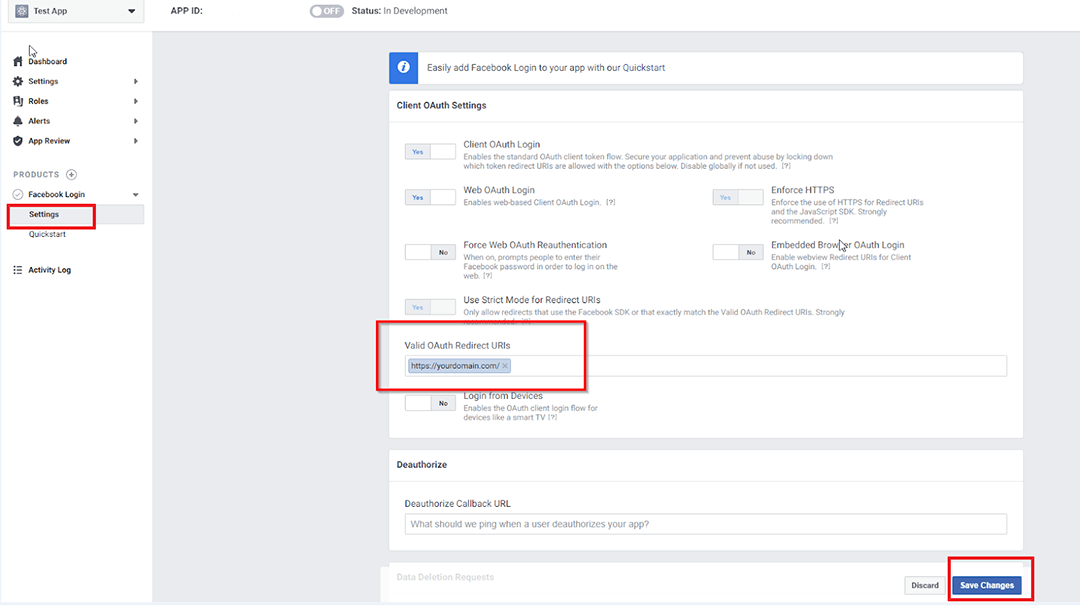Click the Activity Log list icon
Screen dimensions: 1080x606
coord(18,270)
